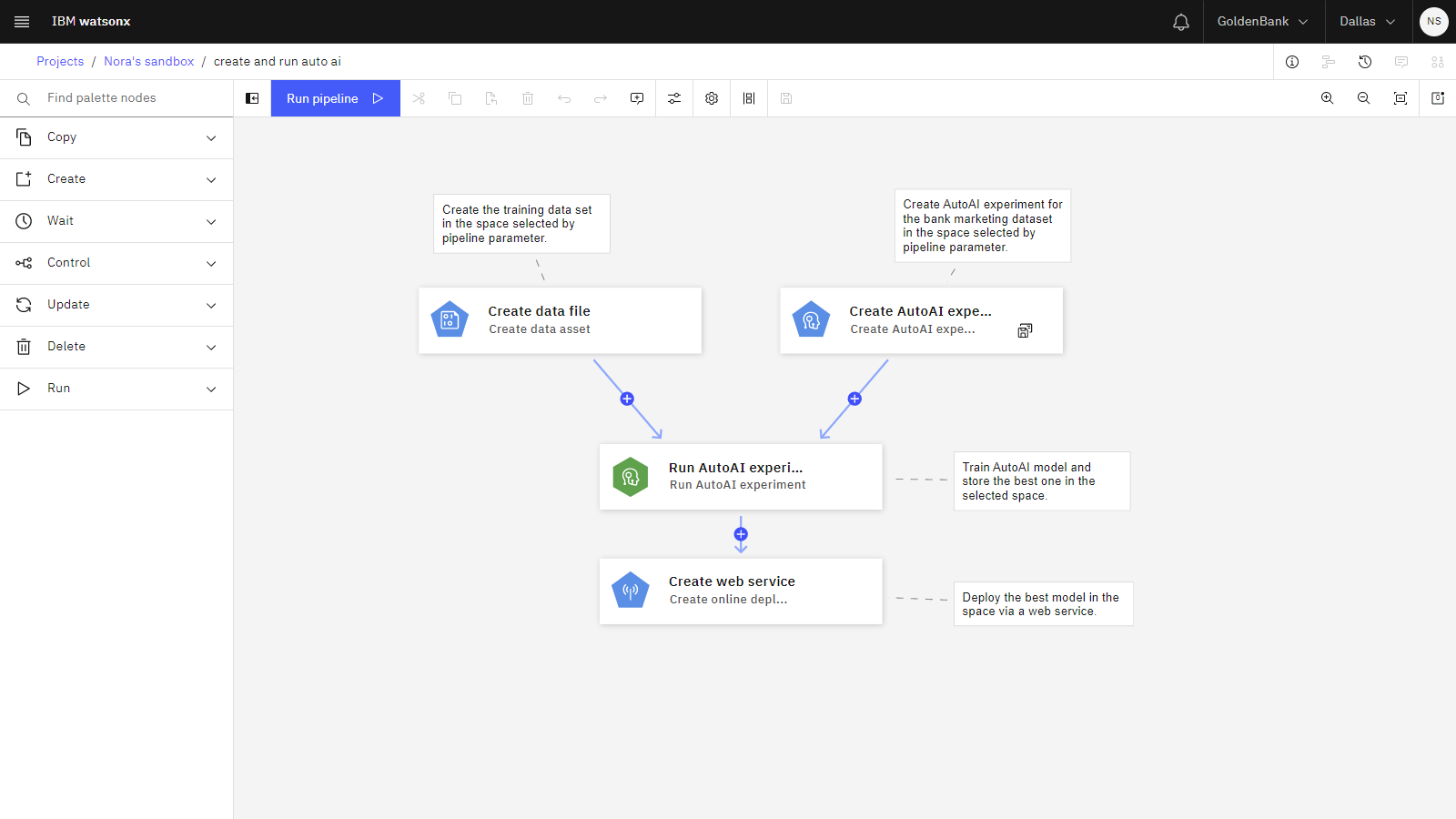The image size is (1456, 819).
Task: Open the notification counter panel icon
Action: pyautogui.click(x=1438, y=98)
